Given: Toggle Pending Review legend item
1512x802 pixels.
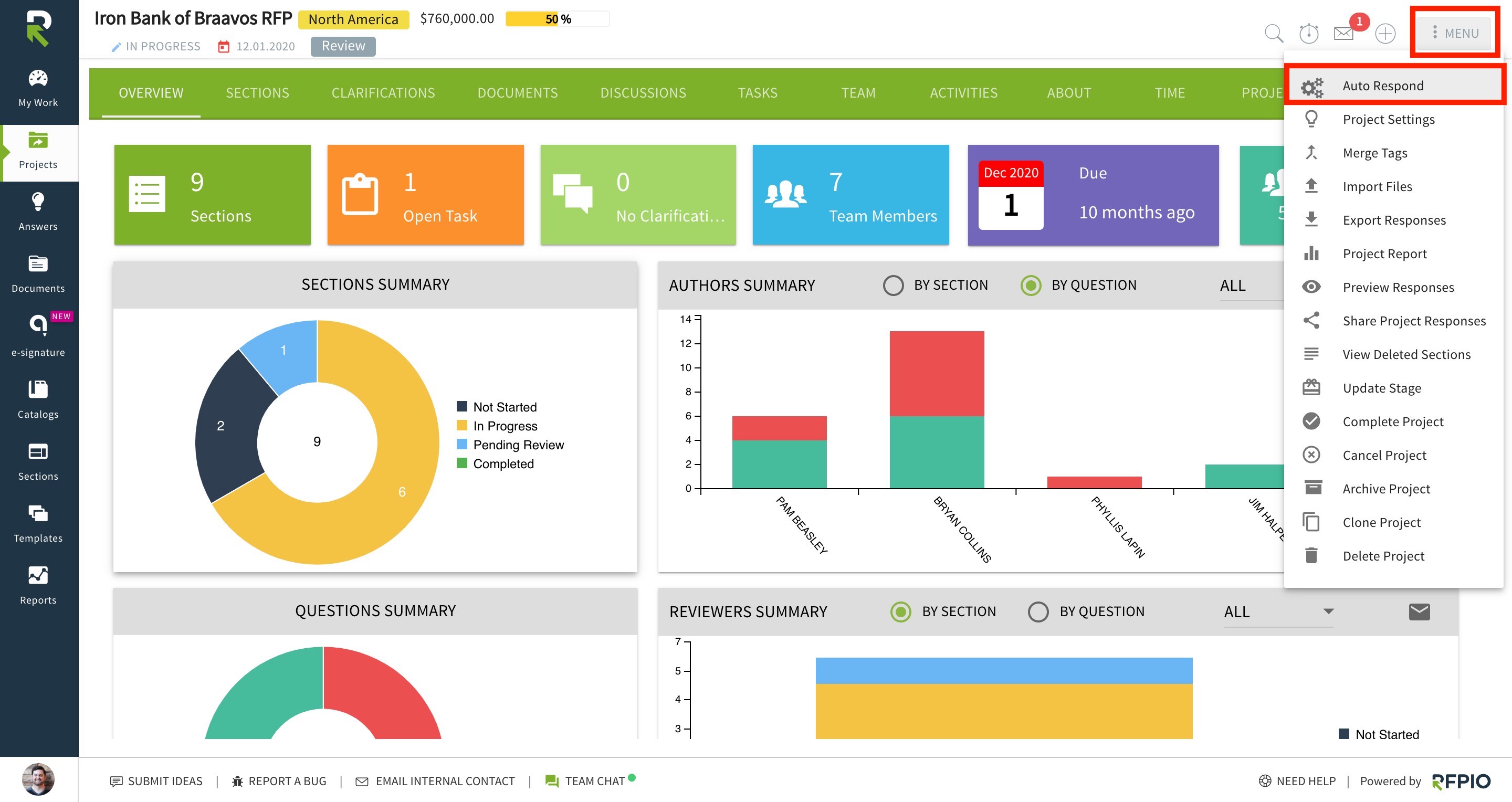Looking at the screenshot, I should tap(510, 444).
